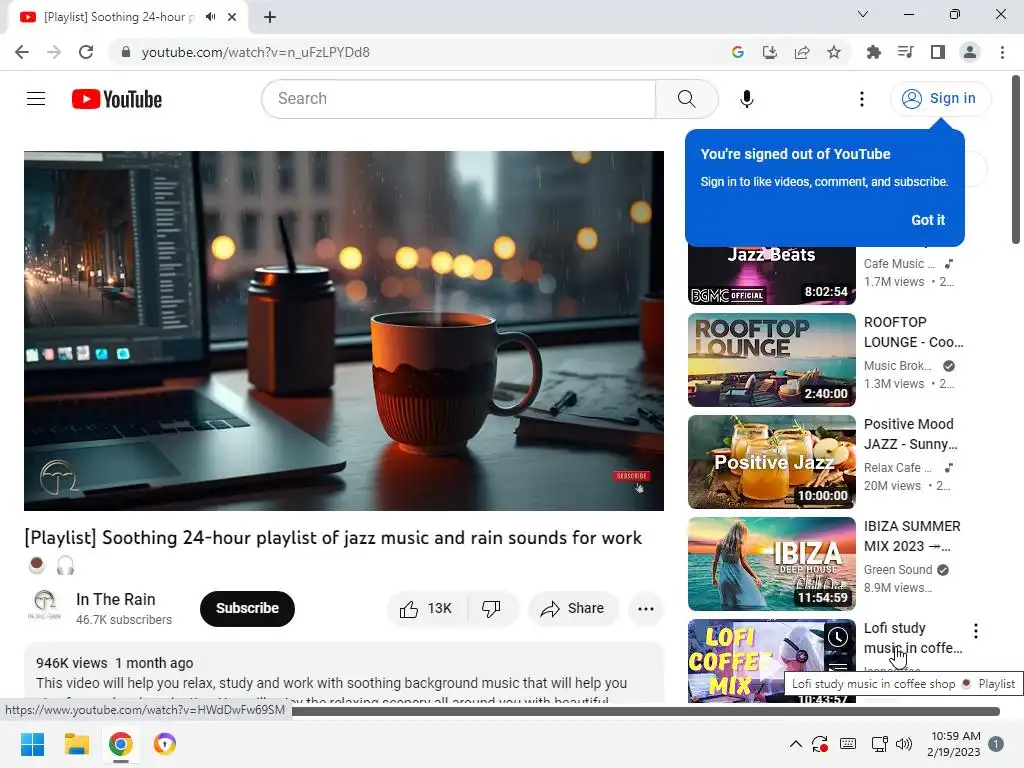Start voice search with the microphone

pyautogui.click(x=746, y=99)
